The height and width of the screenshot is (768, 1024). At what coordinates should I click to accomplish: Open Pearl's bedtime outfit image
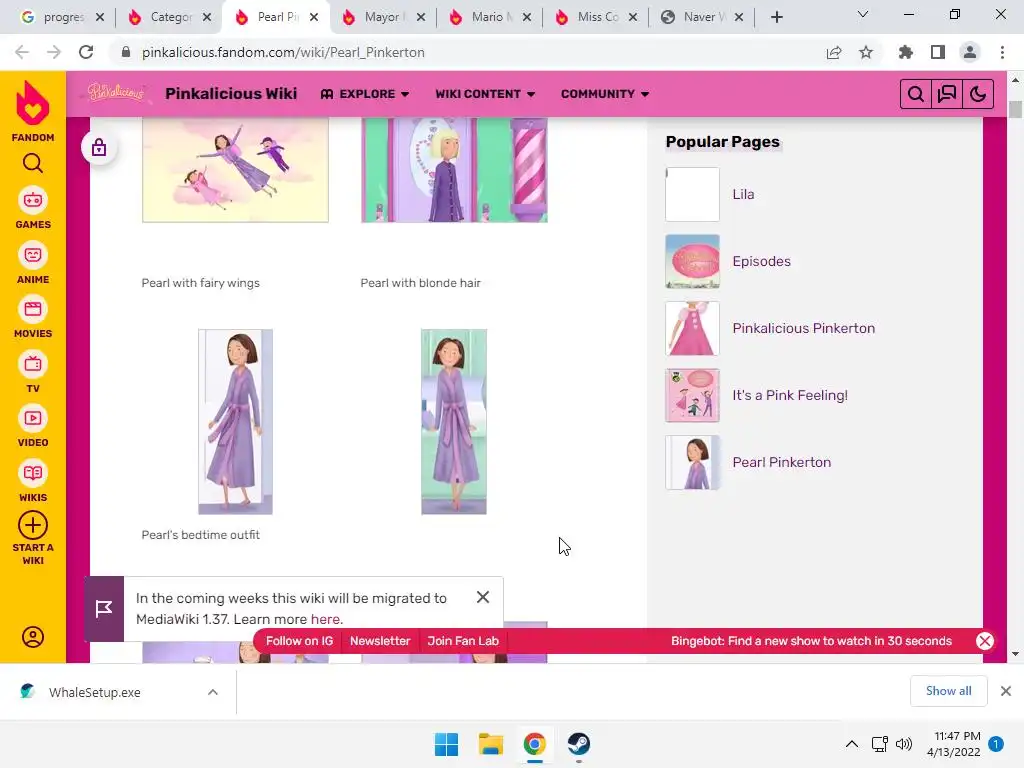pos(235,422)
